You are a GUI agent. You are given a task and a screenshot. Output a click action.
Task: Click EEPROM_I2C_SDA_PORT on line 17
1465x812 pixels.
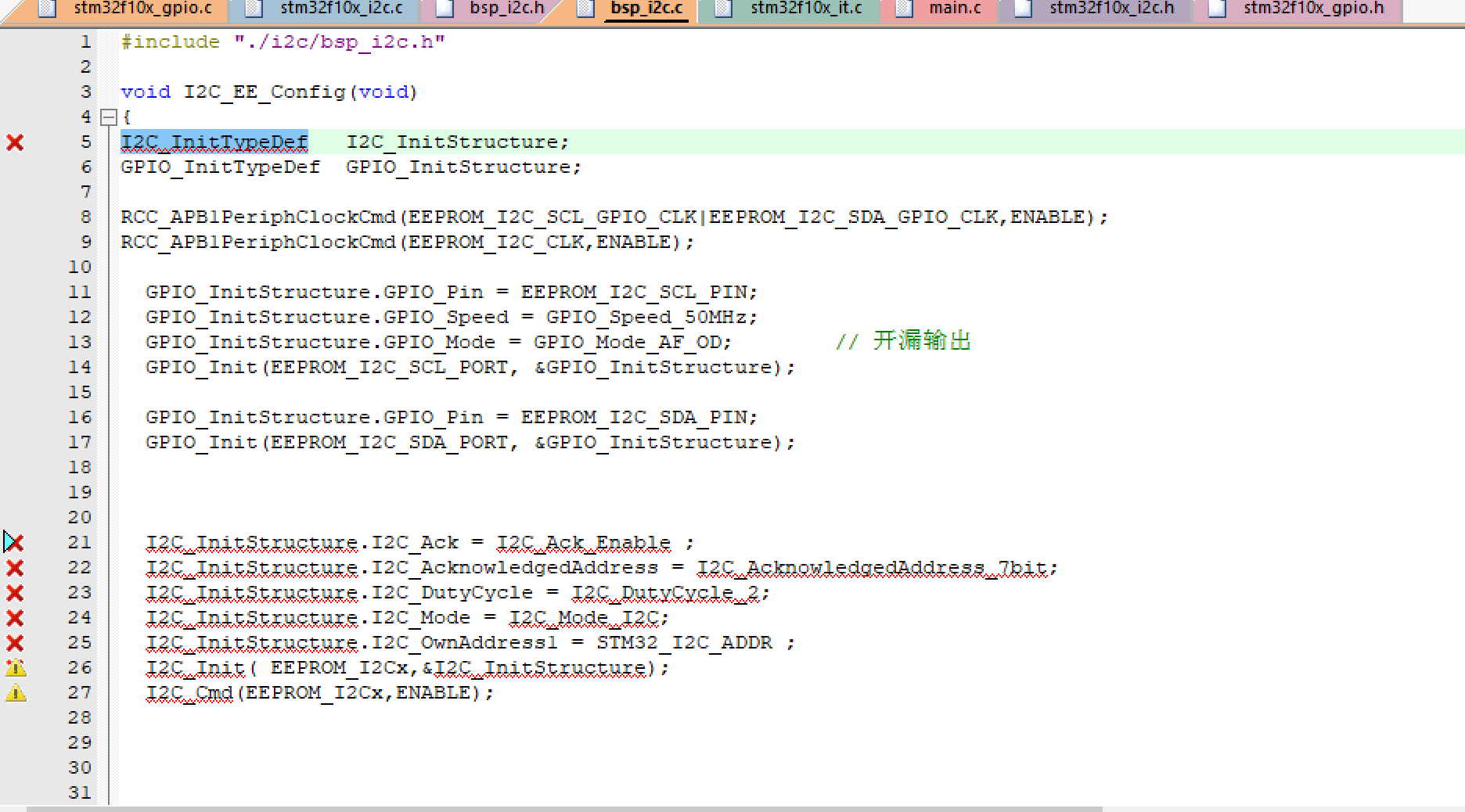[x=390, y=442]
